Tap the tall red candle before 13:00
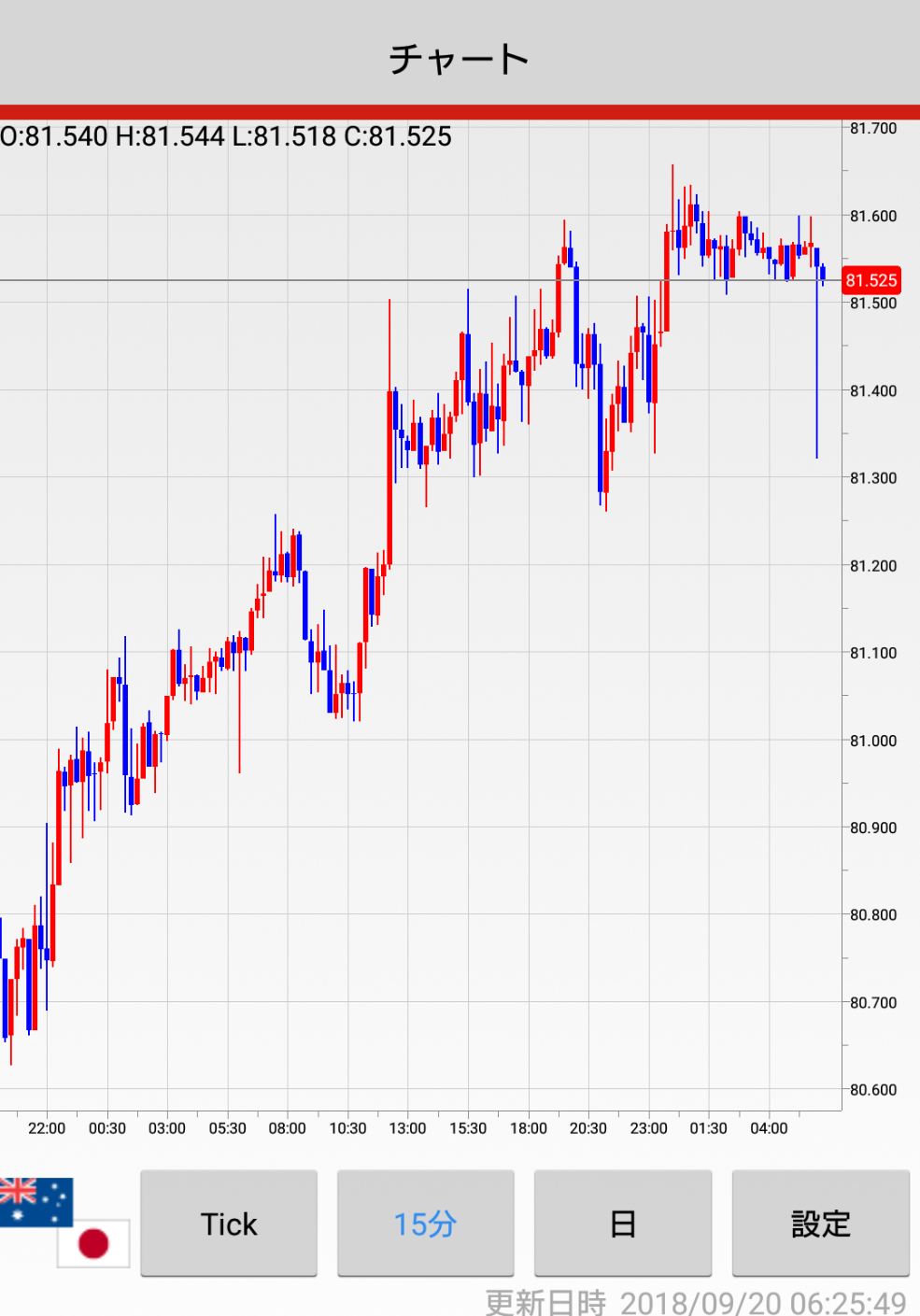Screen dimensions: 920x1316 point(389,467)
